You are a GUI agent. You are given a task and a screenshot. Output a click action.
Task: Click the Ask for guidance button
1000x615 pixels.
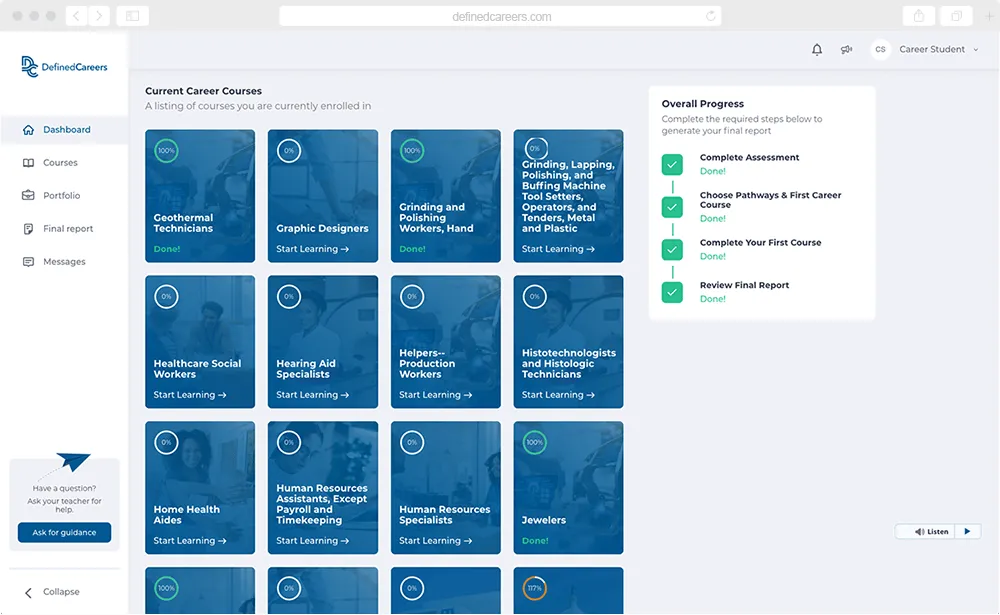point(64,533)
